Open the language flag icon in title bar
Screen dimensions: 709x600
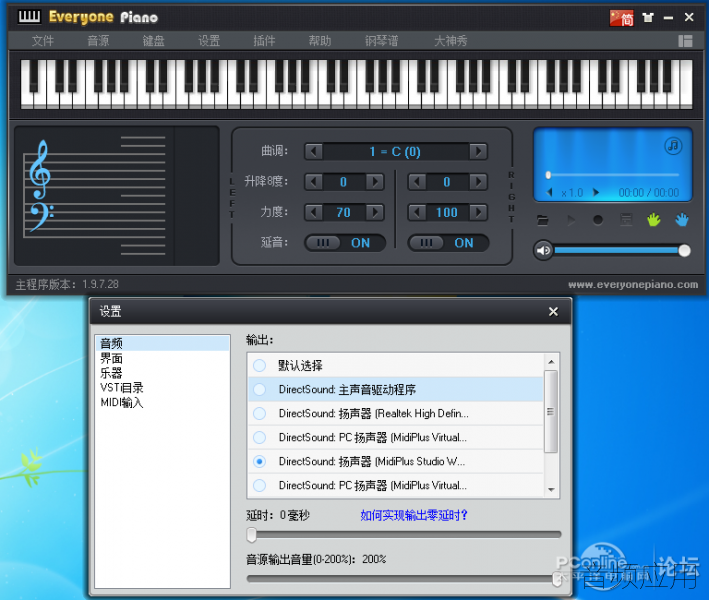point(621,18)
